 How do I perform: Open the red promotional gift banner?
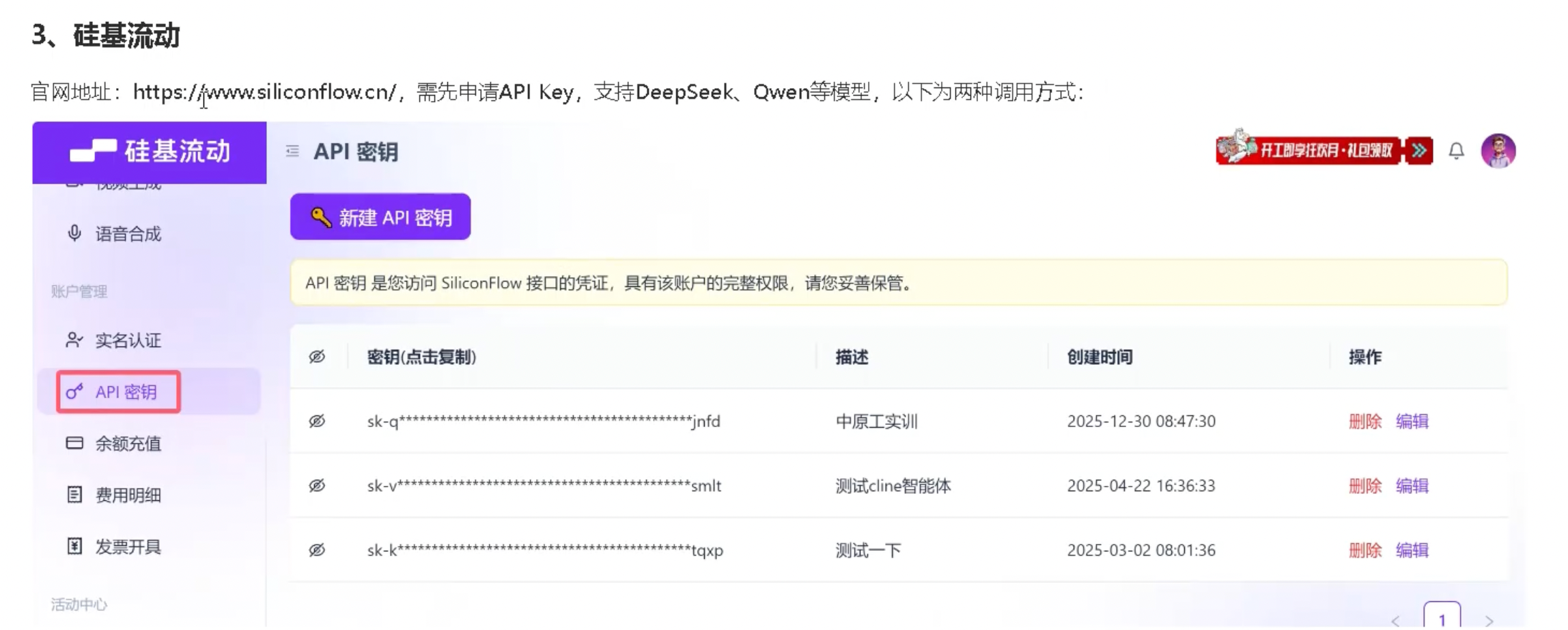point(1324,150)
